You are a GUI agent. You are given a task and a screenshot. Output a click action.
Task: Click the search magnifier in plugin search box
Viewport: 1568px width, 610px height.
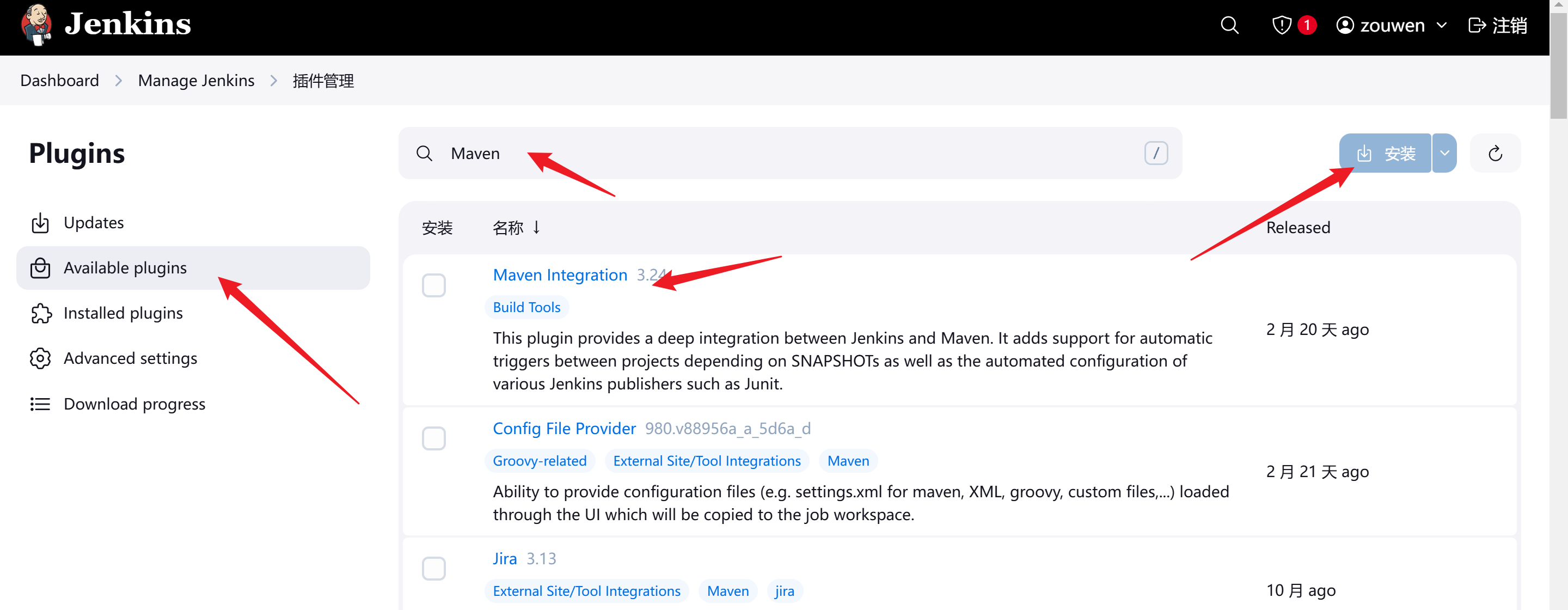point(424,154)
